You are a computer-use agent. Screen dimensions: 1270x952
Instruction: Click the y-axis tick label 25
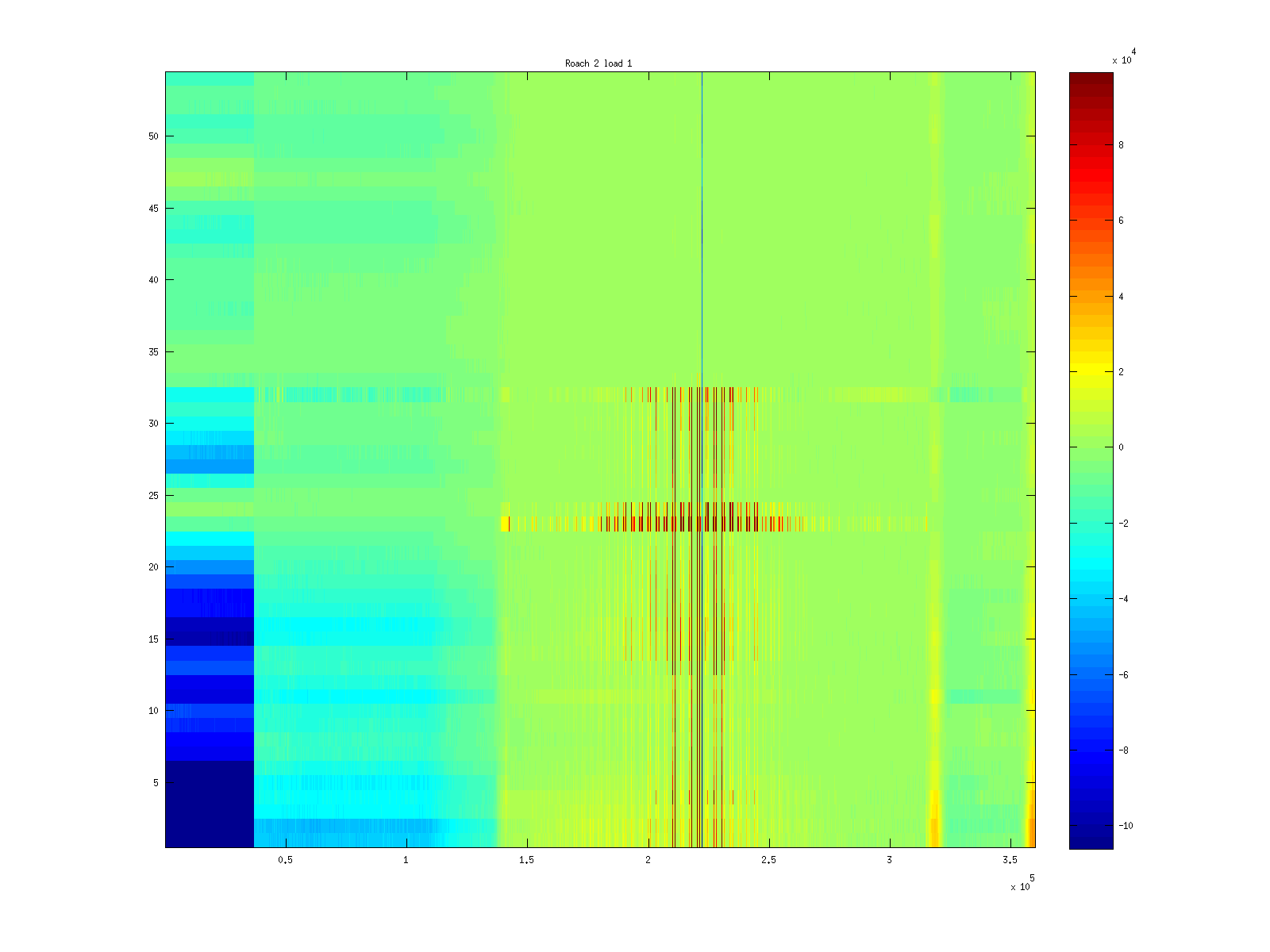(153, 496)
